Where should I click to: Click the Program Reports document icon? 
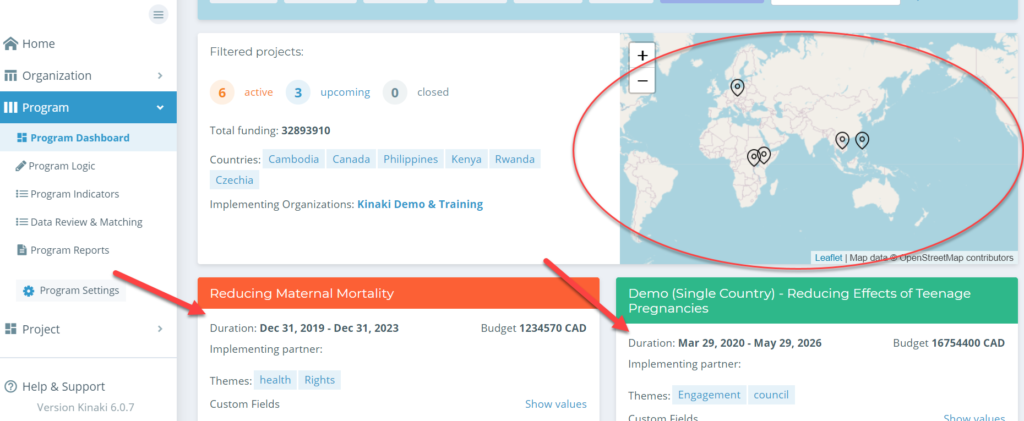[x=21, y=250]
